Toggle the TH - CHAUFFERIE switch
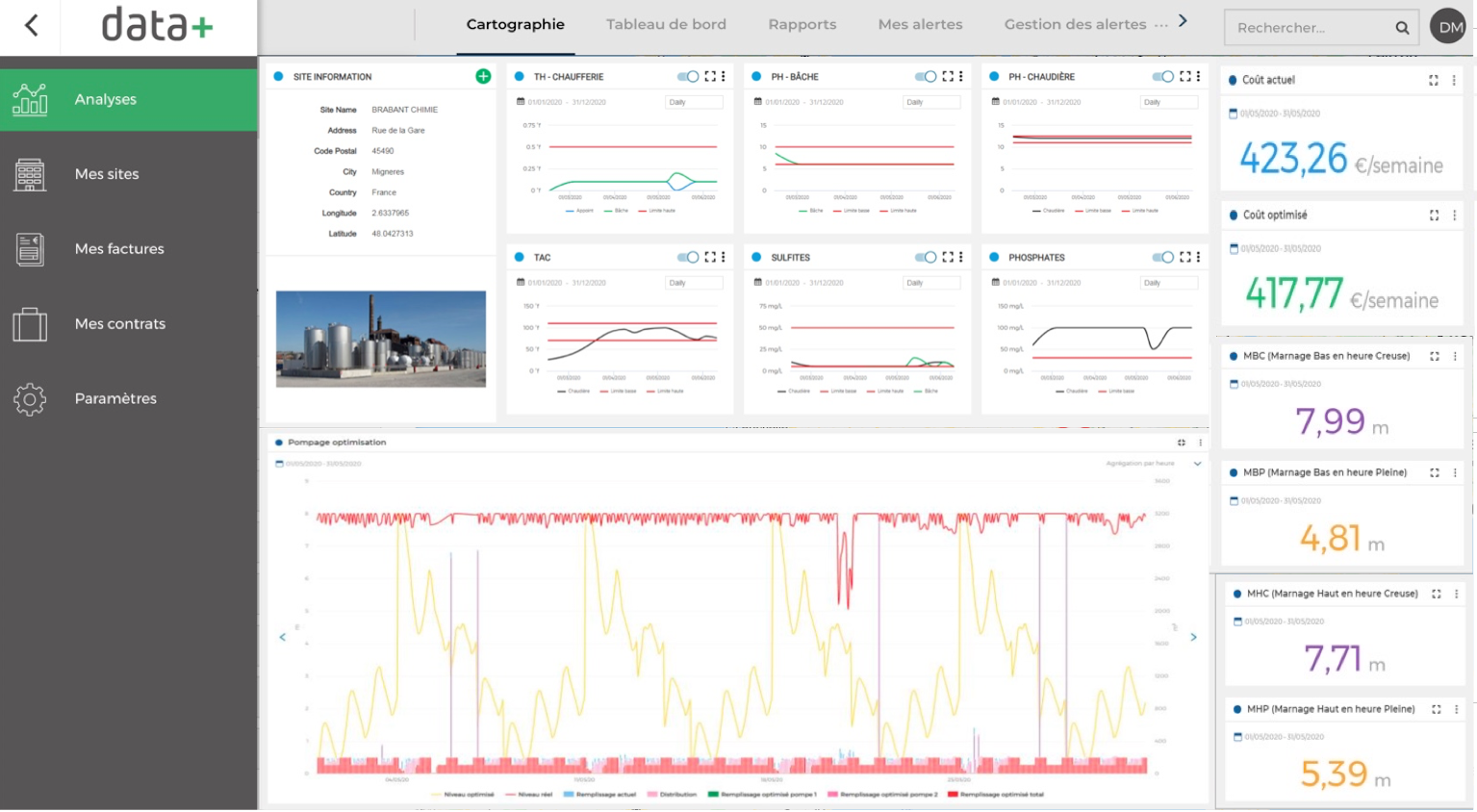 (688, 76)
